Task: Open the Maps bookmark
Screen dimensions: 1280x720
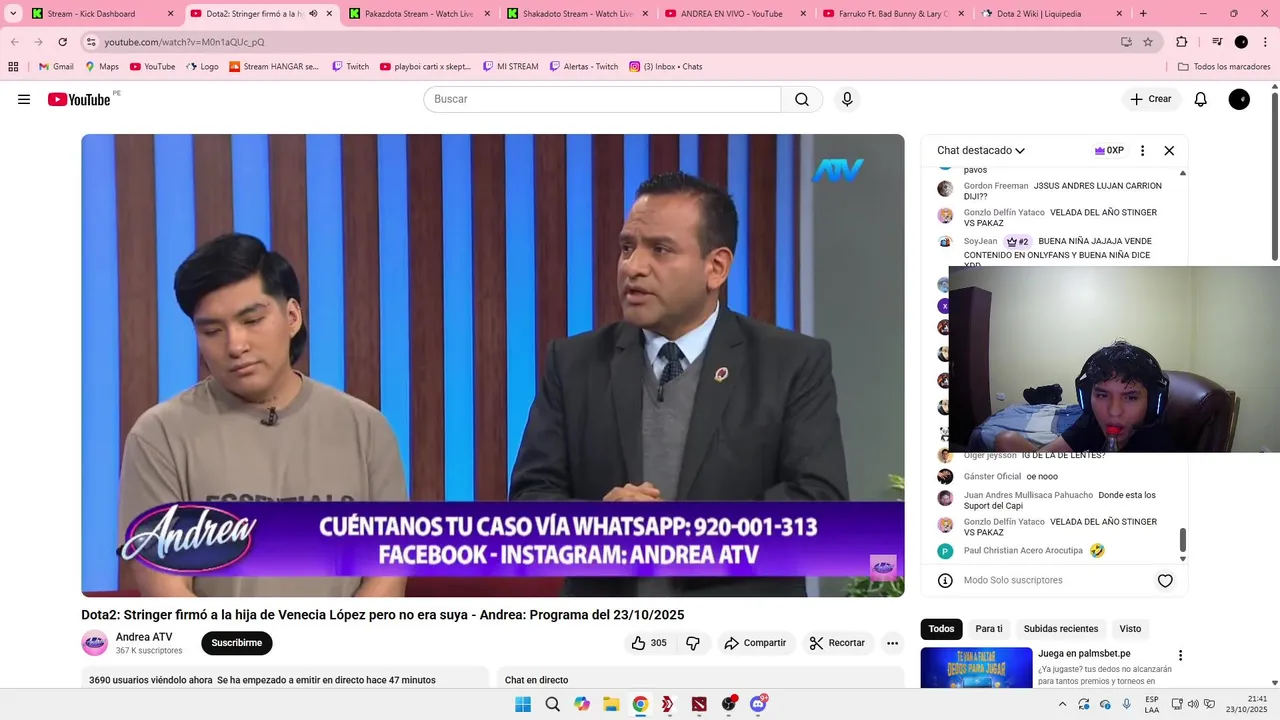Action: pyautogui.click(x=102, y=67)
